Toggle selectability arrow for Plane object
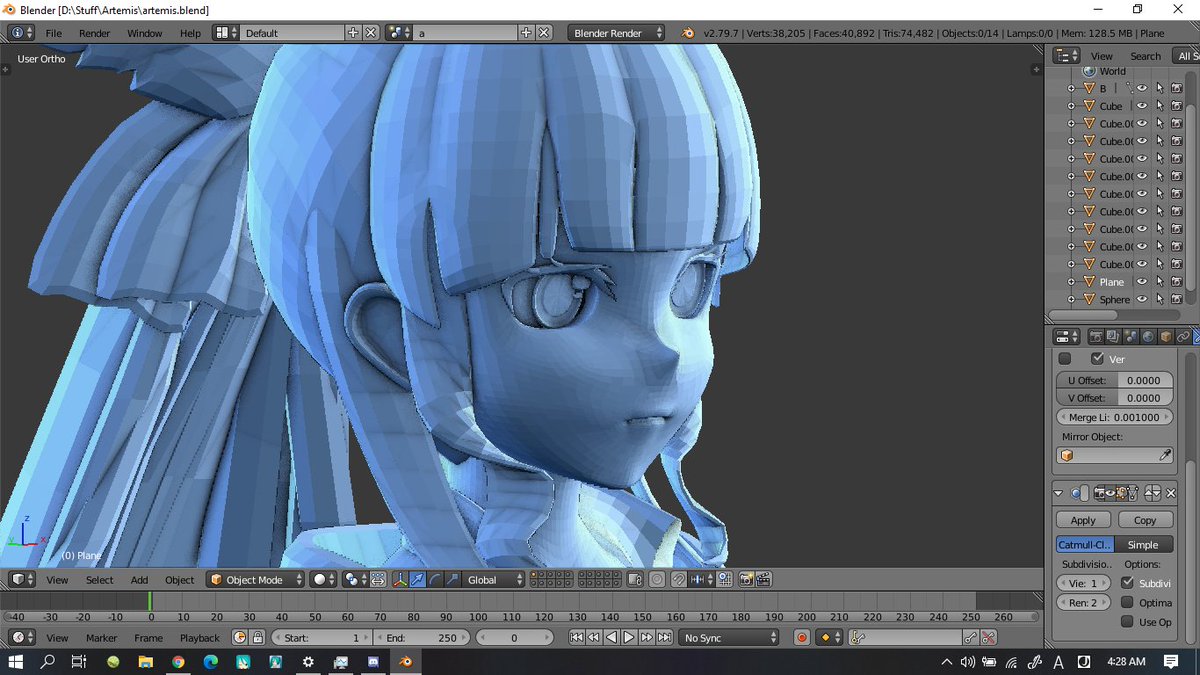Image resolution: width=1200 pixels, height=675 pixels. tap(1159, 282)
